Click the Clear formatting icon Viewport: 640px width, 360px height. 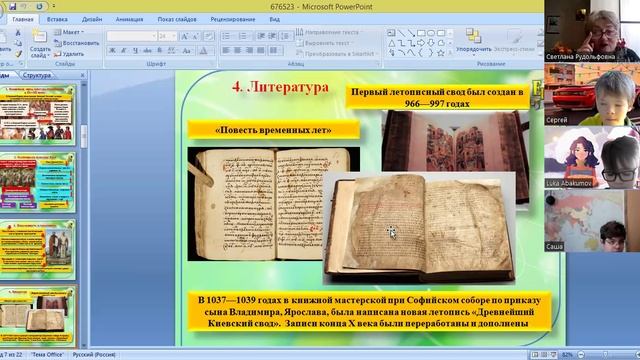209,36
